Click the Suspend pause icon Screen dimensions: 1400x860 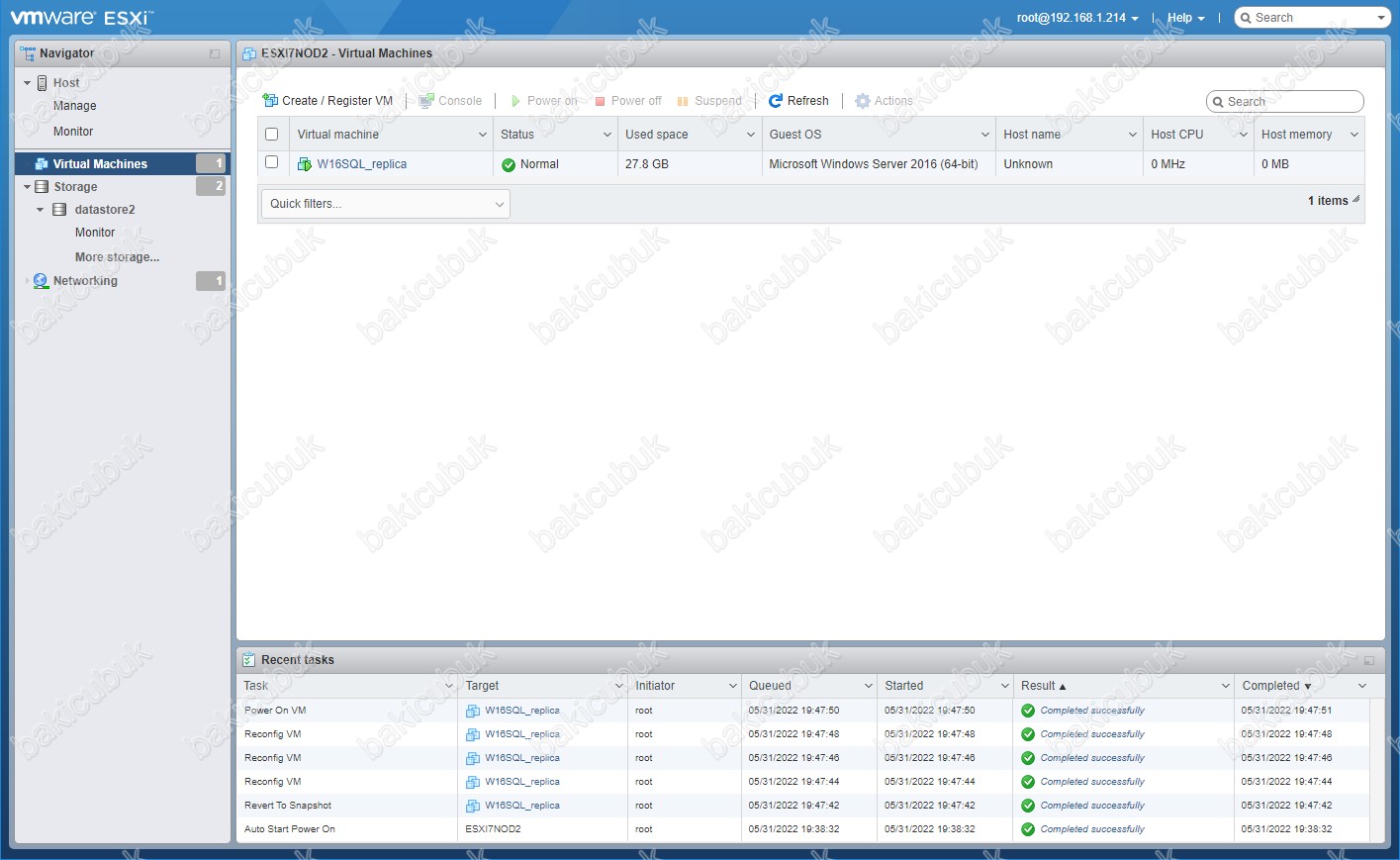(683, 101)
